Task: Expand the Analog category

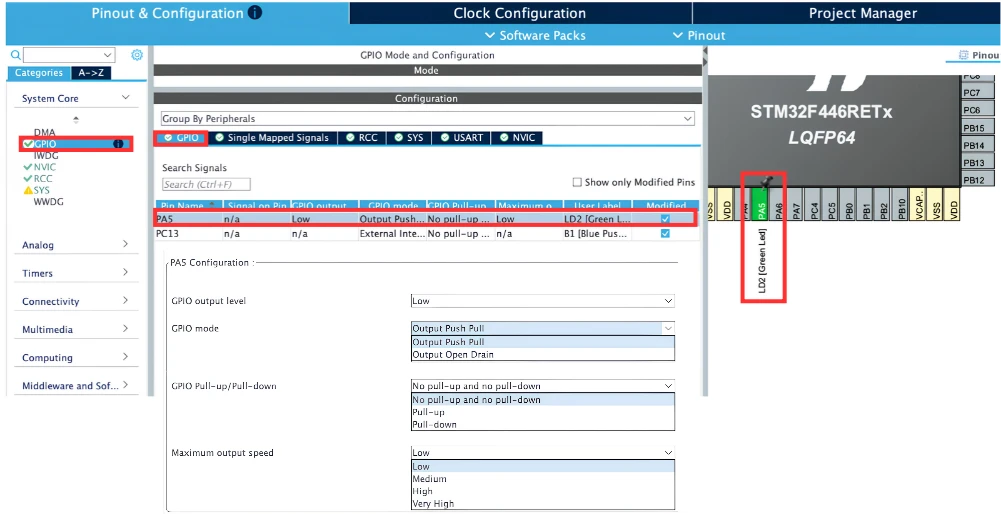Action: click(x=126, y=244)
